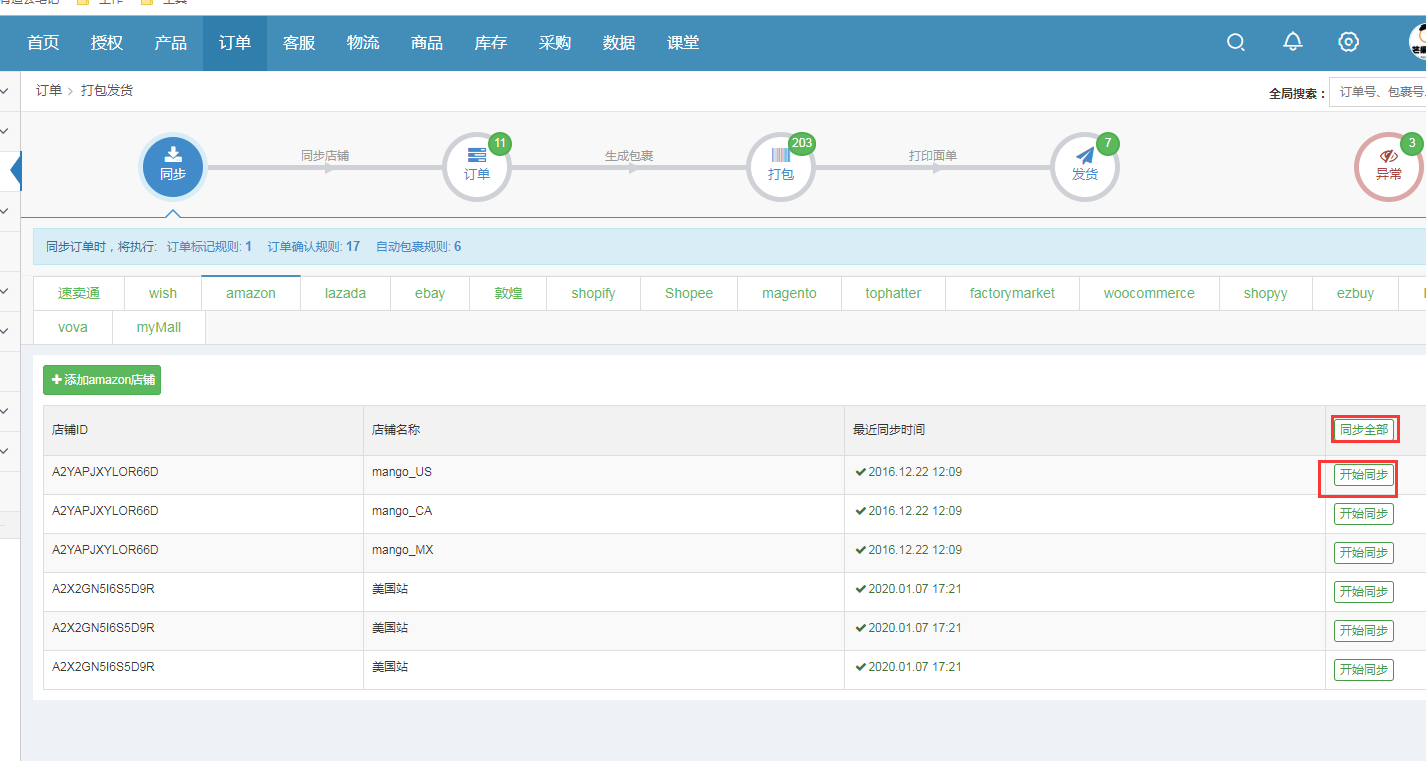Open the search icon in top navigation

pyautogui.click(x=1236, y=42)
